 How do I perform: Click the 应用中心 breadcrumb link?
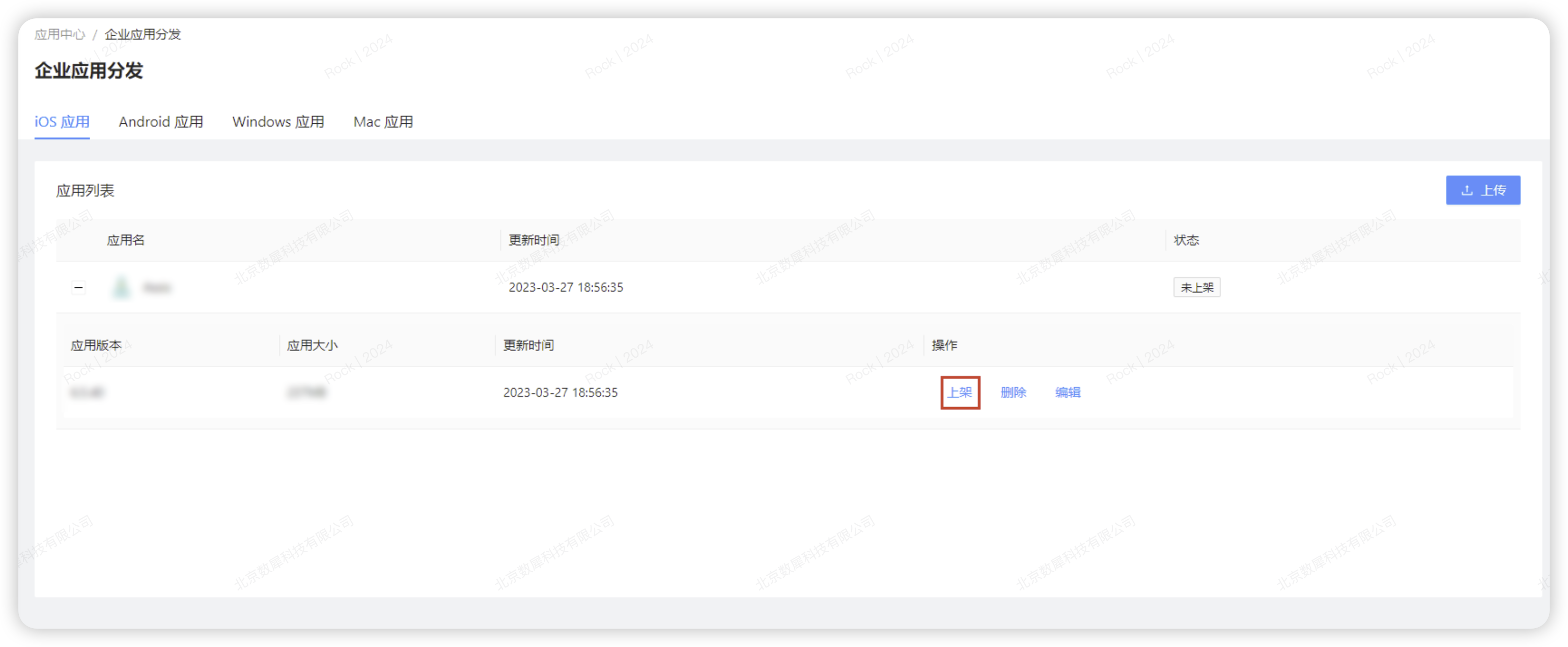coord(60,35)
